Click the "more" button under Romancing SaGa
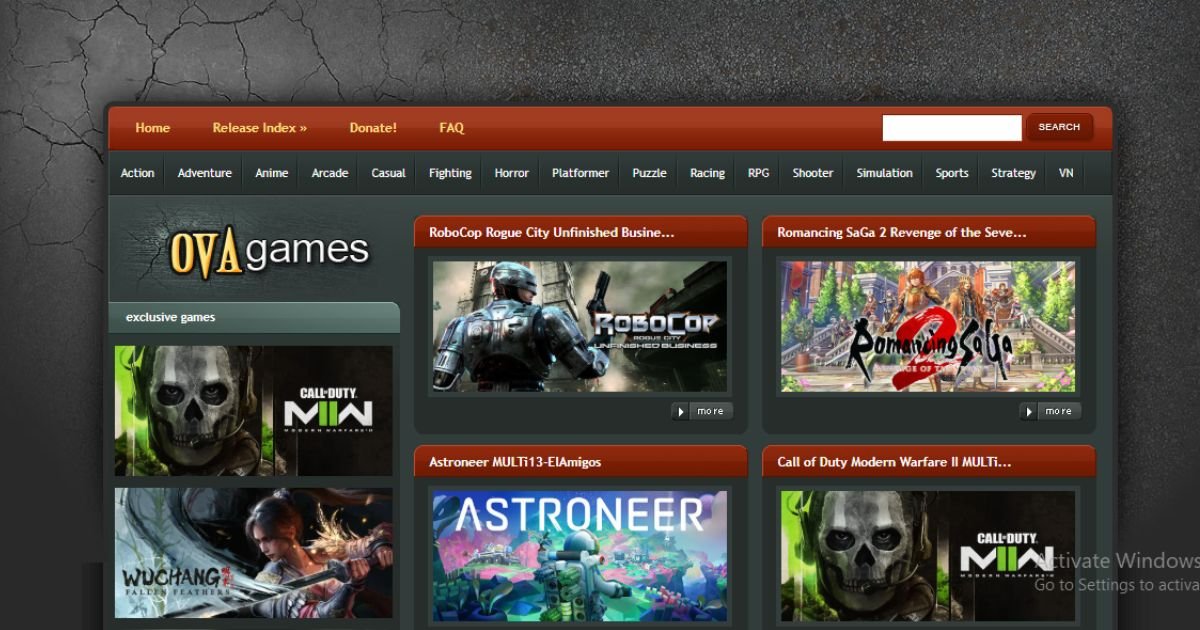Screen dimensions: 1200x630 [x=1050, y=411]
